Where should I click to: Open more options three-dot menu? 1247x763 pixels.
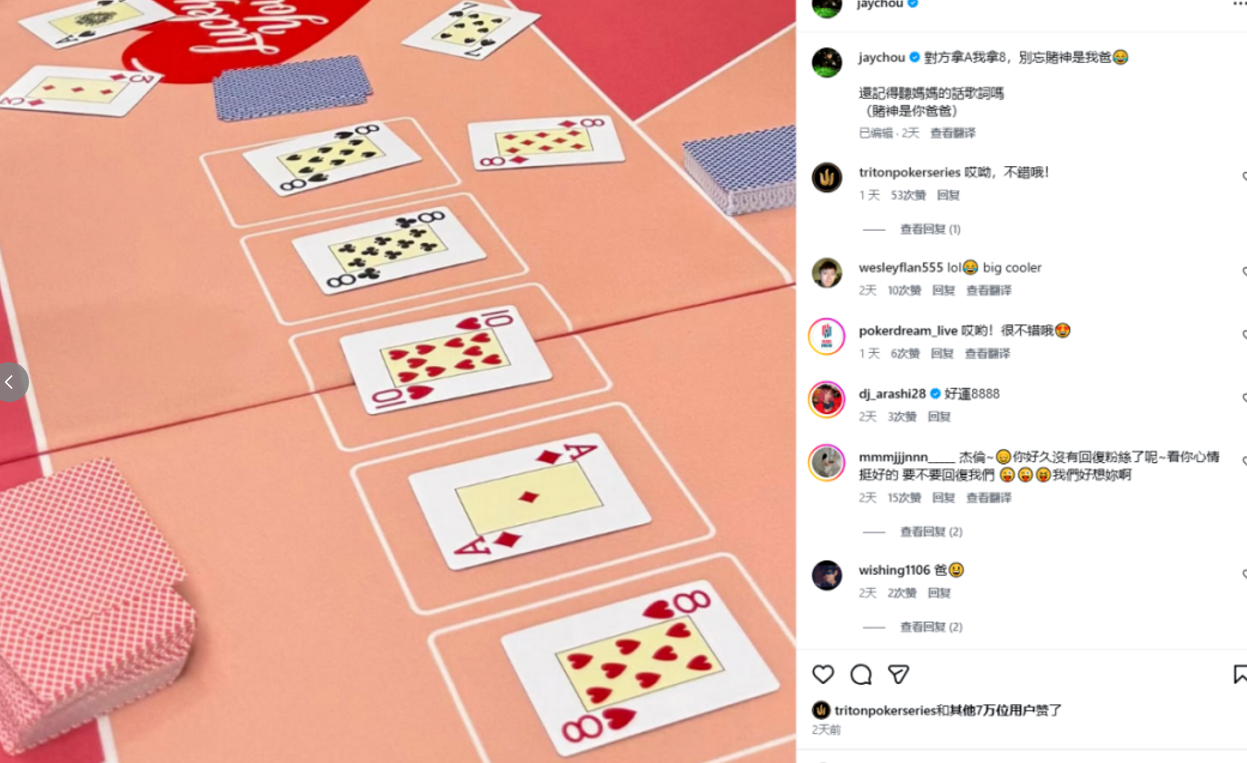1239,4
